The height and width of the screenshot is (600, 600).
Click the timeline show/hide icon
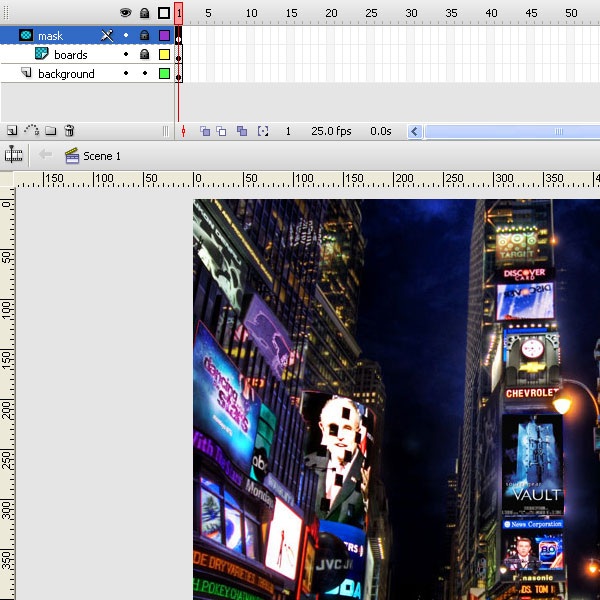pos(13,155)
